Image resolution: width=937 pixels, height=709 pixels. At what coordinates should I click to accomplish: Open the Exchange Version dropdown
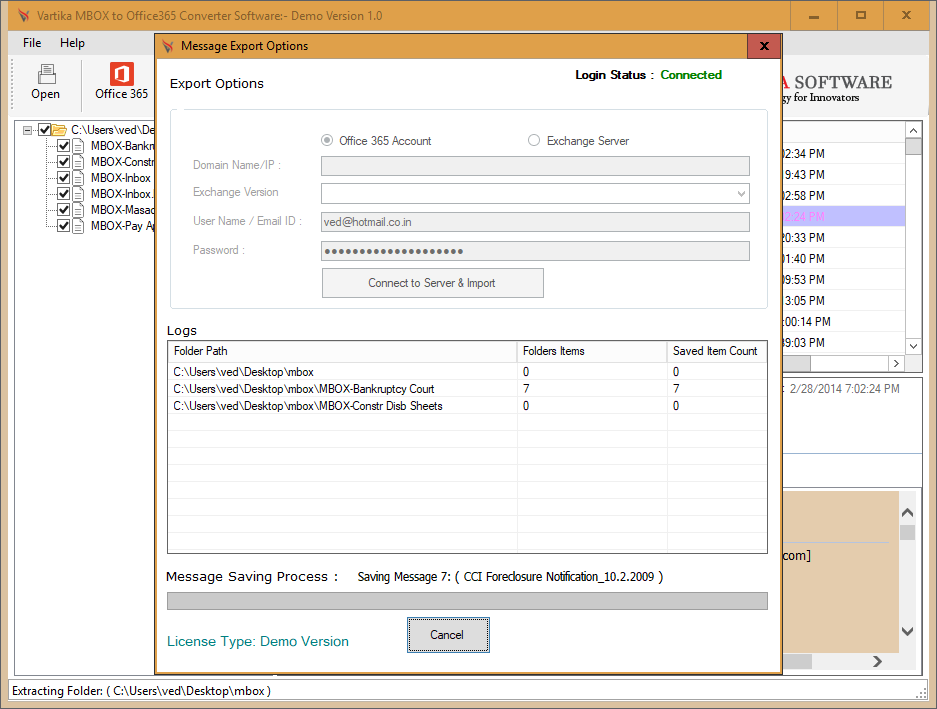tap(741, 194)
